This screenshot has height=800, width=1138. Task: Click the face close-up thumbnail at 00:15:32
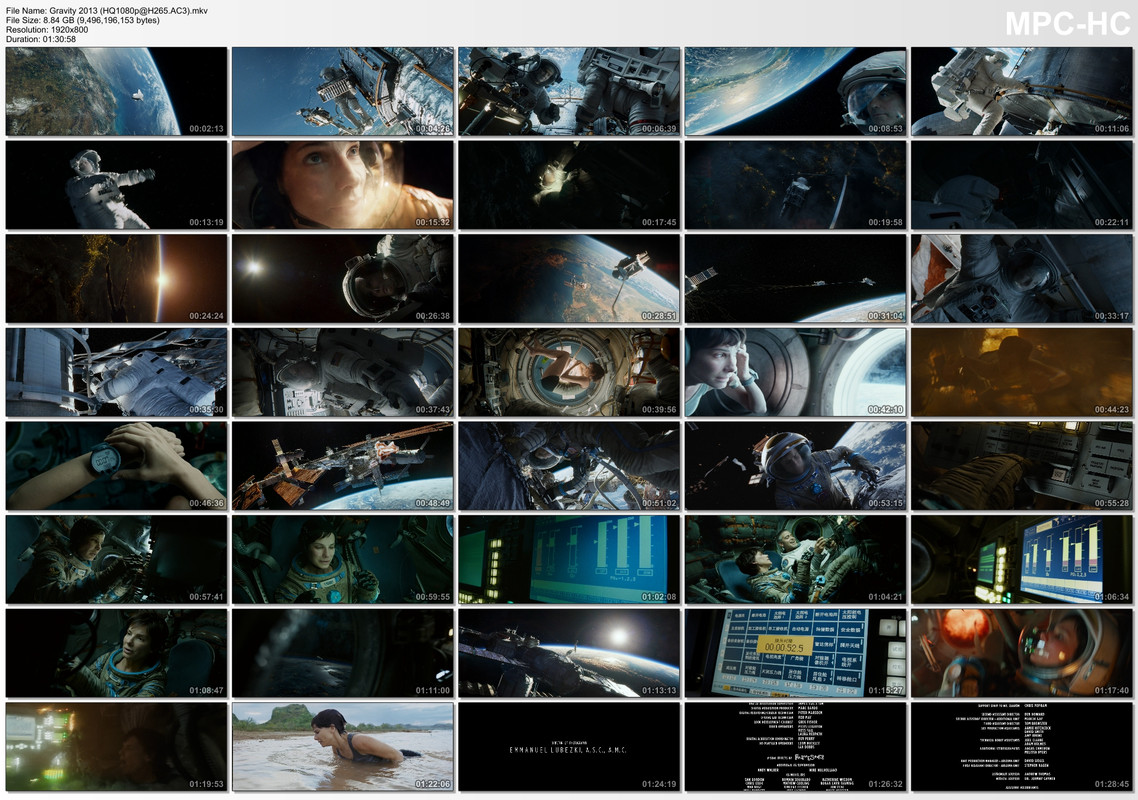tap(343, 185)
